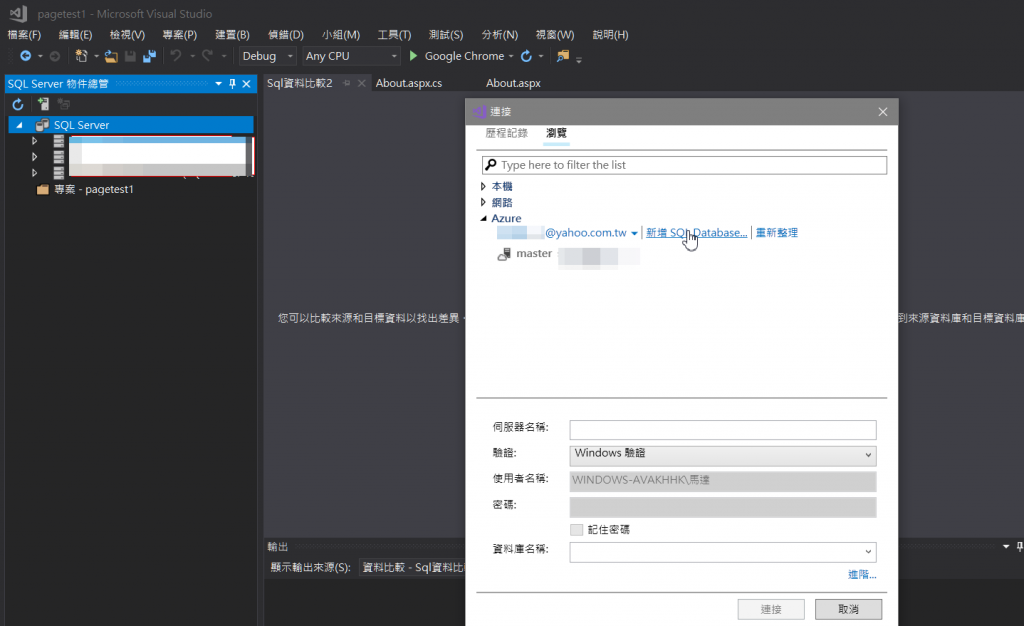This screenshot has width=1024, height=626.
Task: Select the 瀏覽 tab in the dialog
Action: (x=556, y=133)
